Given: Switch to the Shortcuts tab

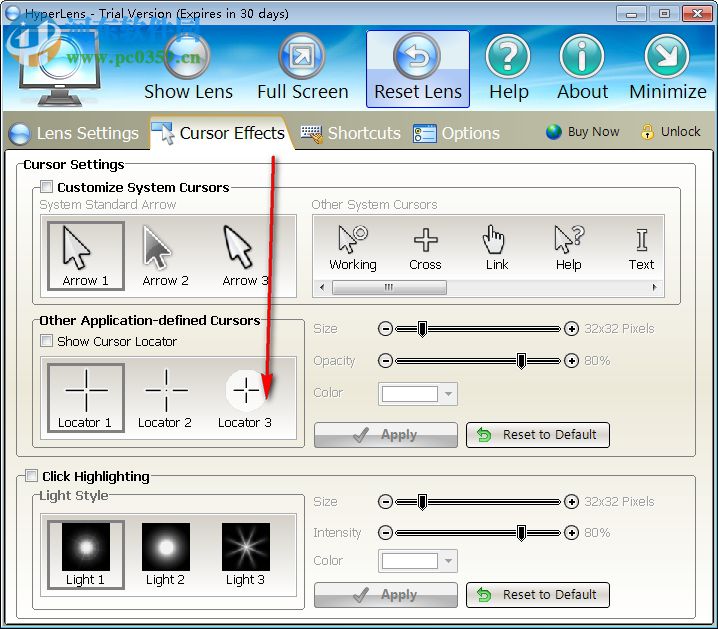Looking at the screenshot, I should pyautogui.click(x=351, y=133).
